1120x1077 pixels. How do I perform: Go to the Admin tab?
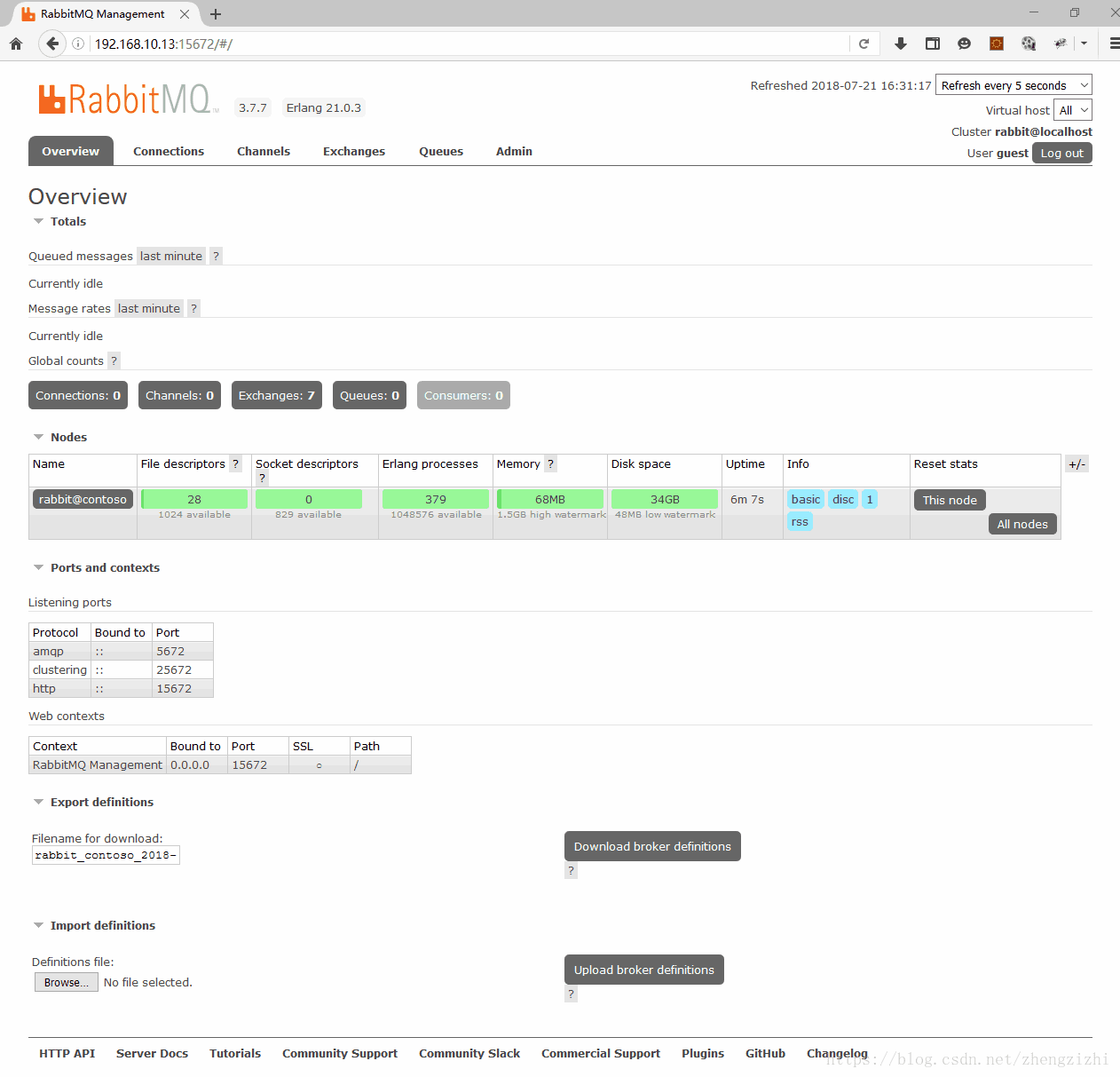coord(514,151)
